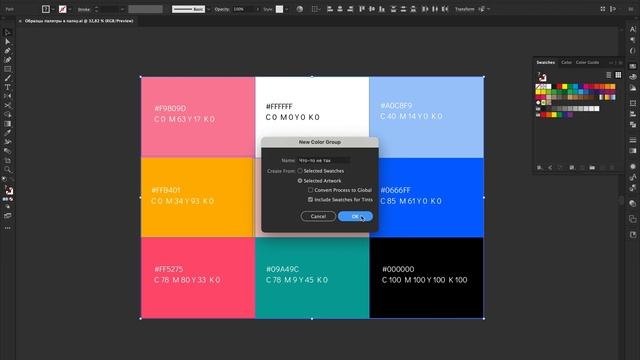640x360 pixels.
Task: Click the #FF5275 red color block
Action: click(198, 278)
